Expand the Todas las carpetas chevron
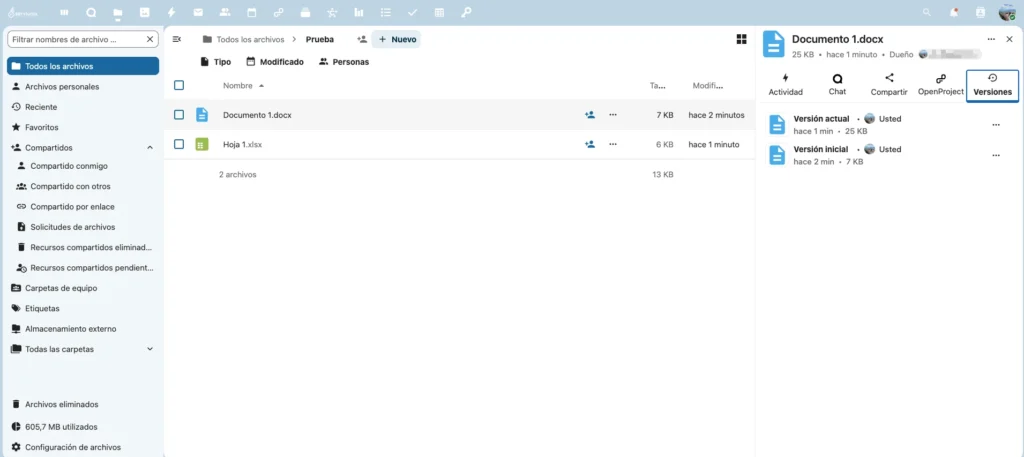 click(x=150, y=349)
